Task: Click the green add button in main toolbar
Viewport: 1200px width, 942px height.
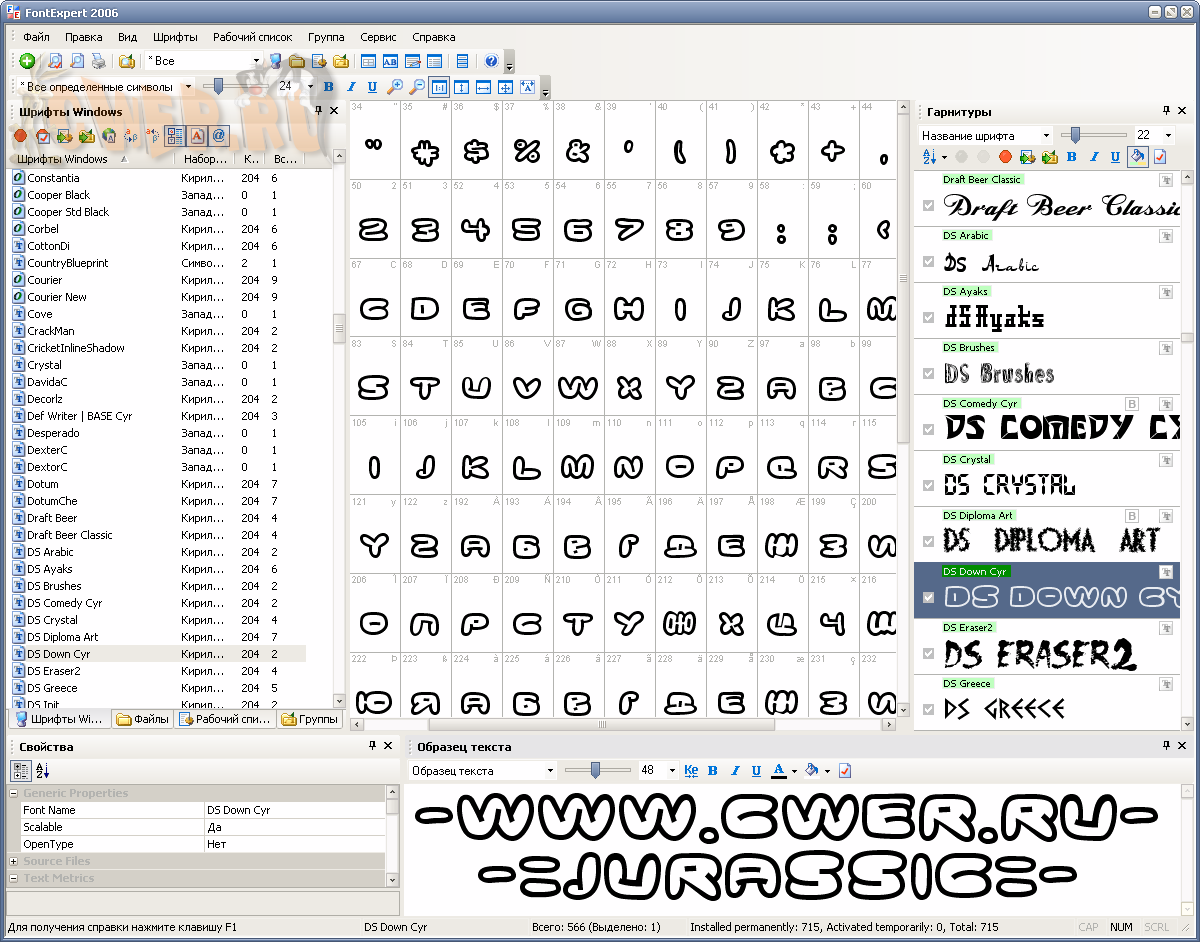Action: tap(27, 62)
